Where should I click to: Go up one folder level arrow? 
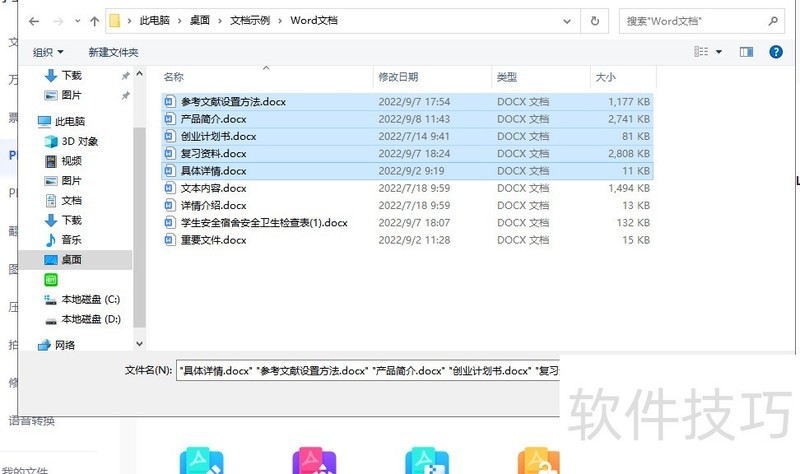pos(94,21)
